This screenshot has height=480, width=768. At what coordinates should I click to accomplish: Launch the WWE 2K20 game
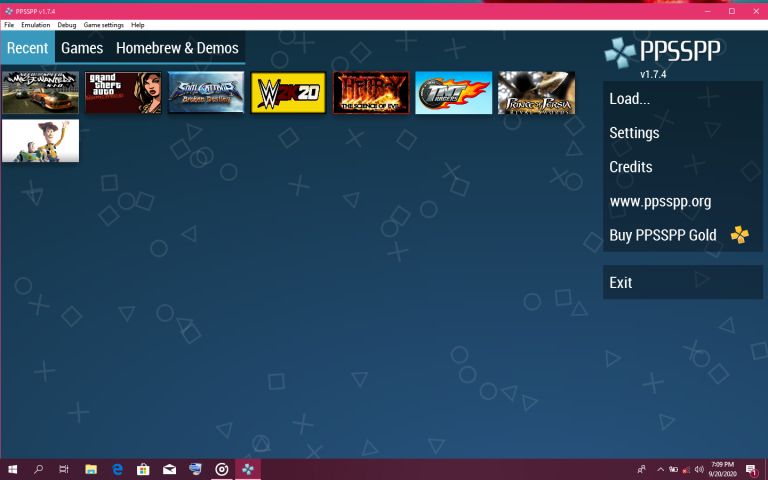coord(288,93)
